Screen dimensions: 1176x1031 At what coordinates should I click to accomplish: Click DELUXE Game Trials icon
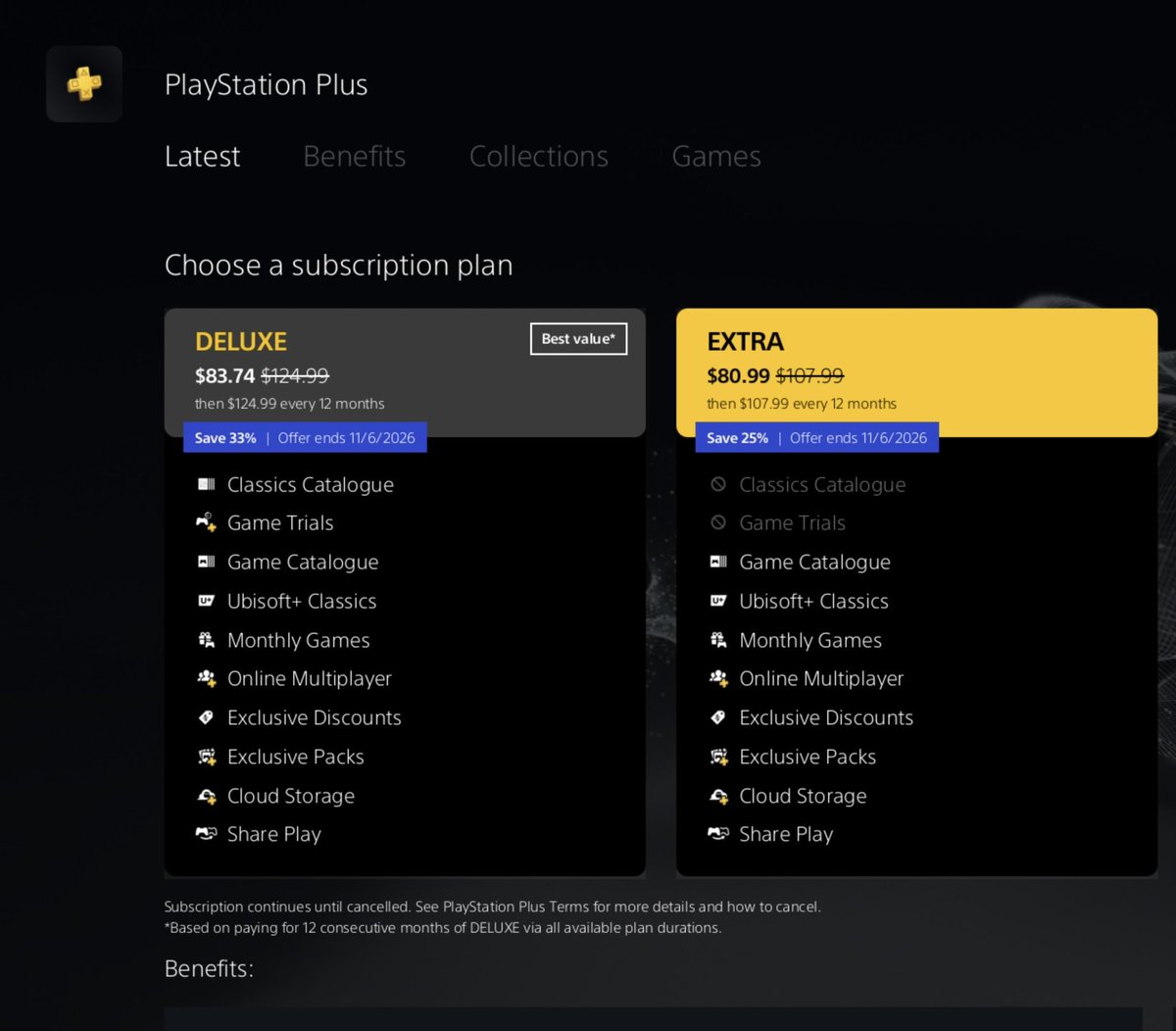coord(206,522)
